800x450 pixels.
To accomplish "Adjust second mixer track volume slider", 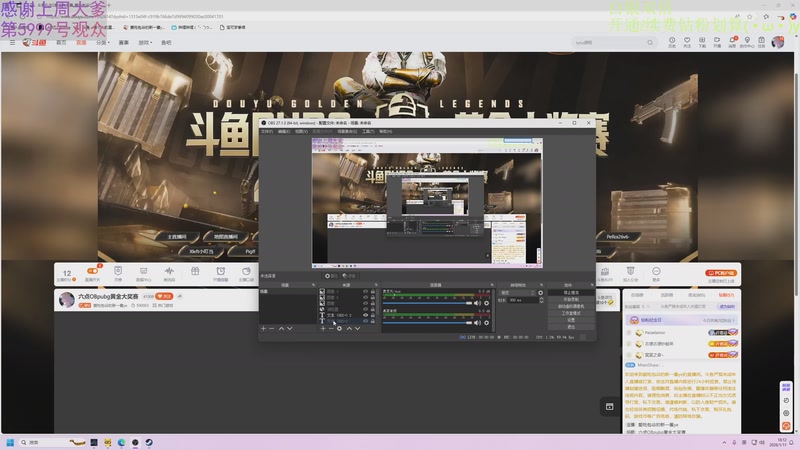I will click(428, 322).
